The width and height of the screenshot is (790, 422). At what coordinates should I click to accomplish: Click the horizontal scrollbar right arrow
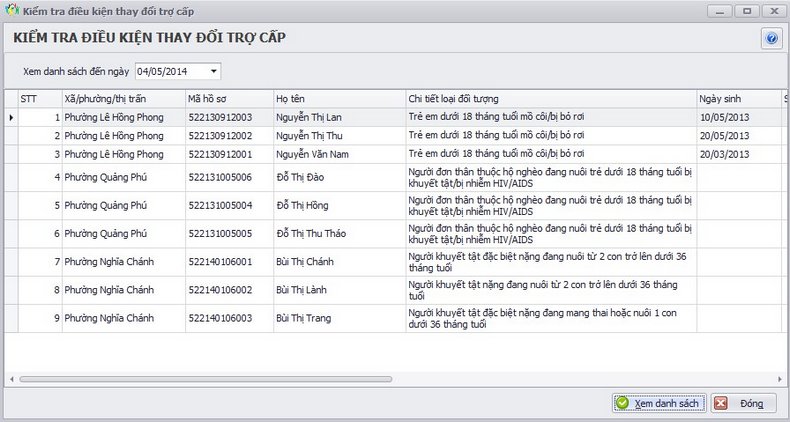tap(780, 379)
